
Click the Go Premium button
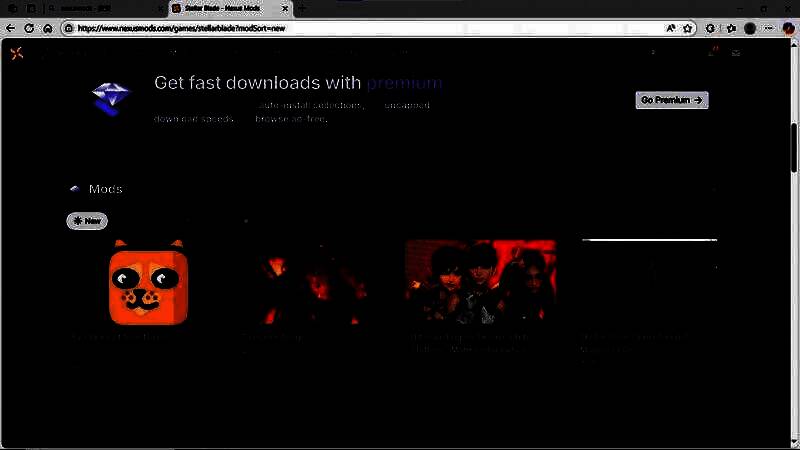click(672, 100)
